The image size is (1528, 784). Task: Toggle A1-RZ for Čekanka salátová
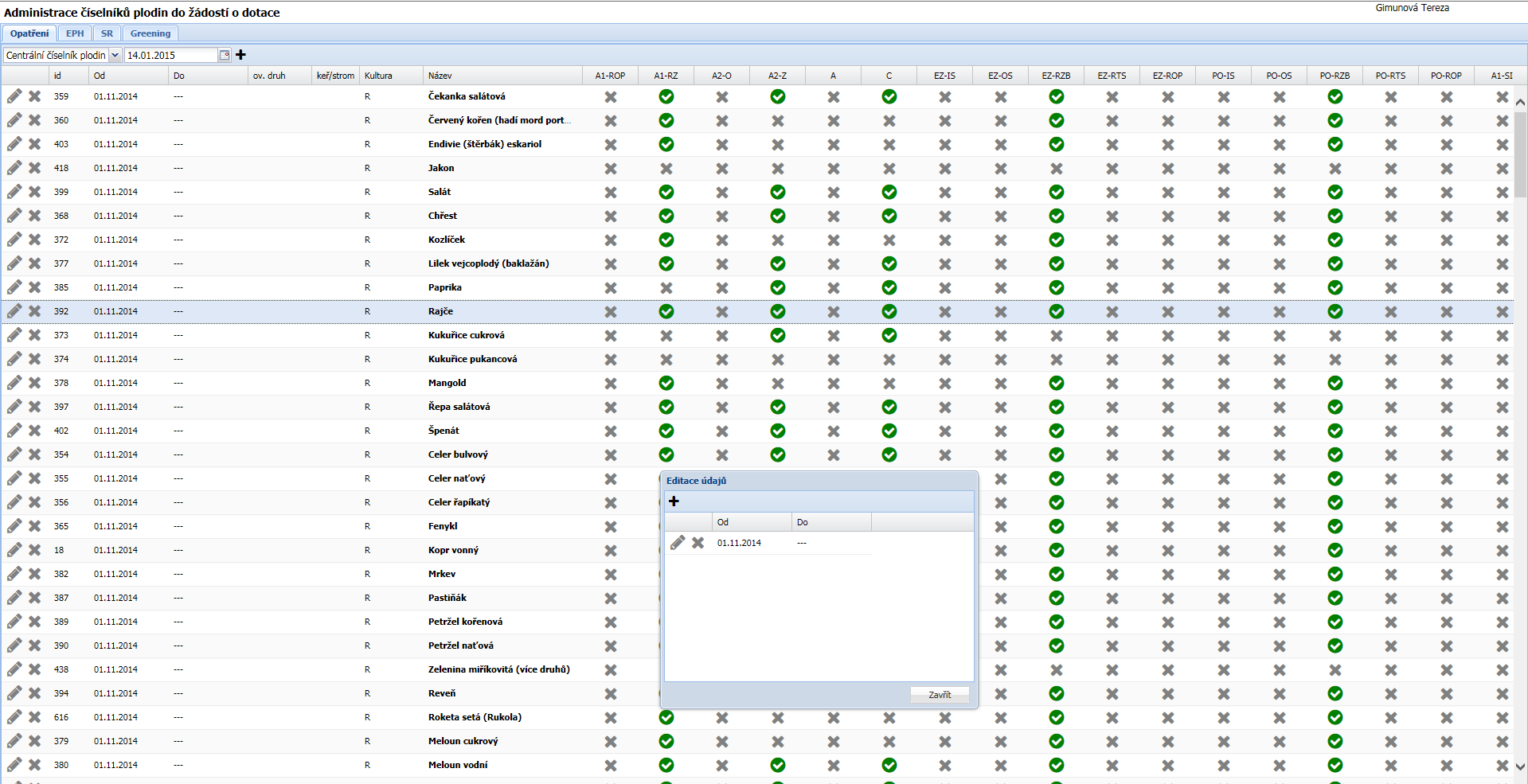point(666,96)
